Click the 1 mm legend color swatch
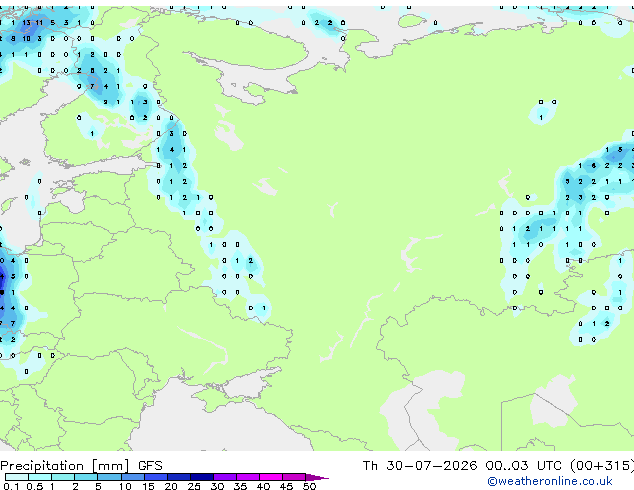This screenshot has width=634, height=490. (x=63, y=477)
